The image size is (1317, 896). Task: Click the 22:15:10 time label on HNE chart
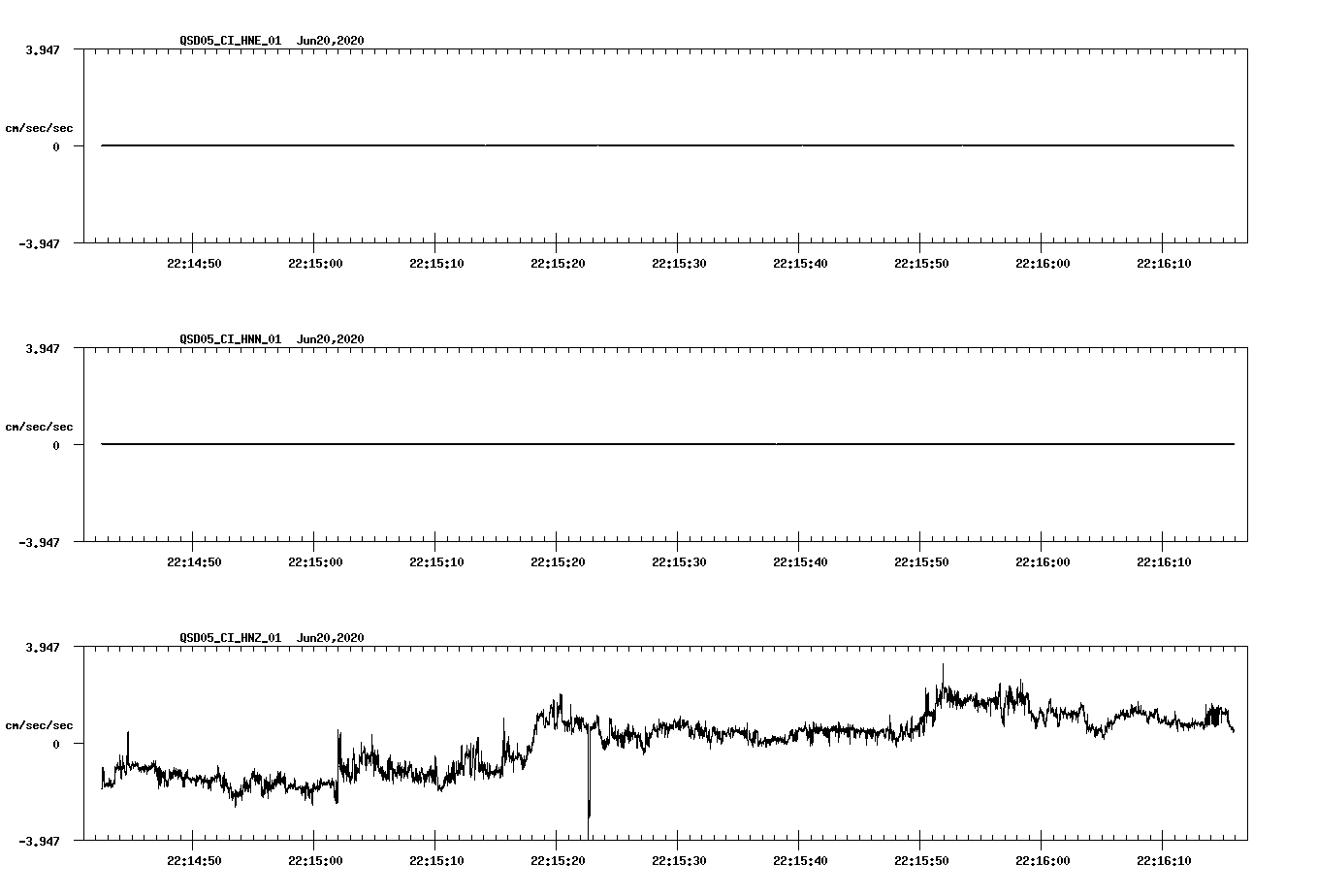coord(436,264)
